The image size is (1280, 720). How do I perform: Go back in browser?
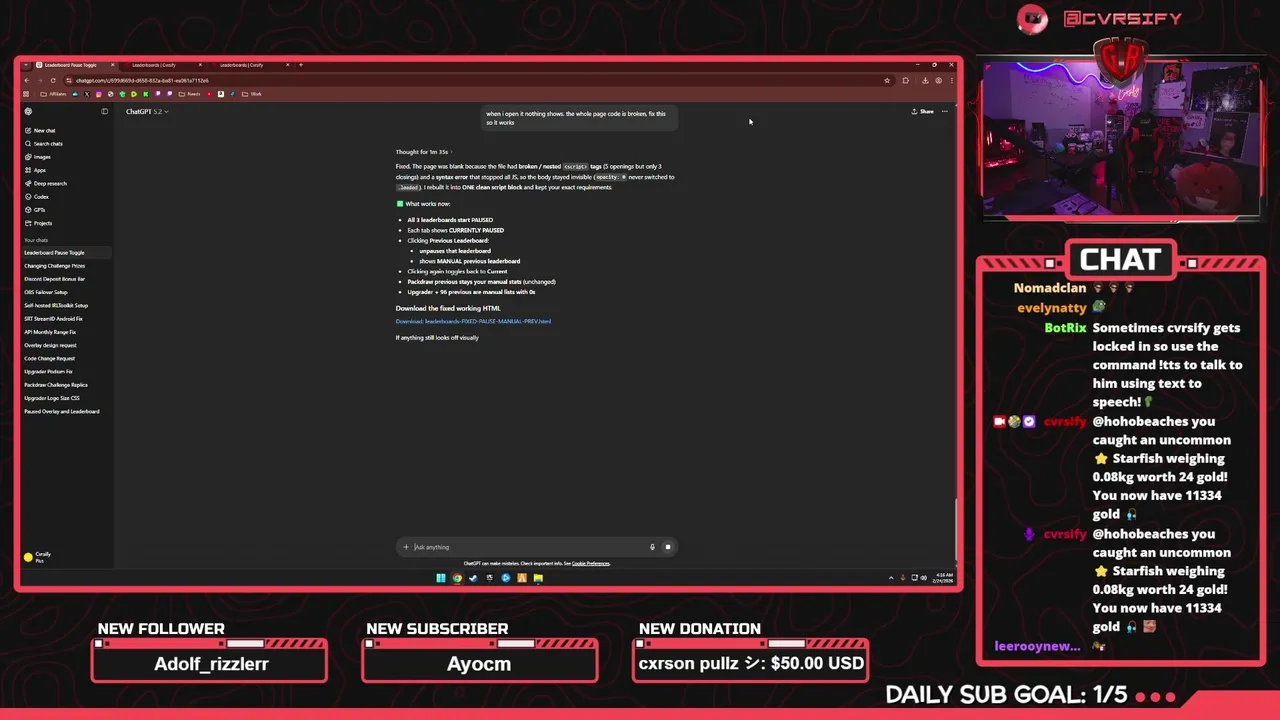27,80
